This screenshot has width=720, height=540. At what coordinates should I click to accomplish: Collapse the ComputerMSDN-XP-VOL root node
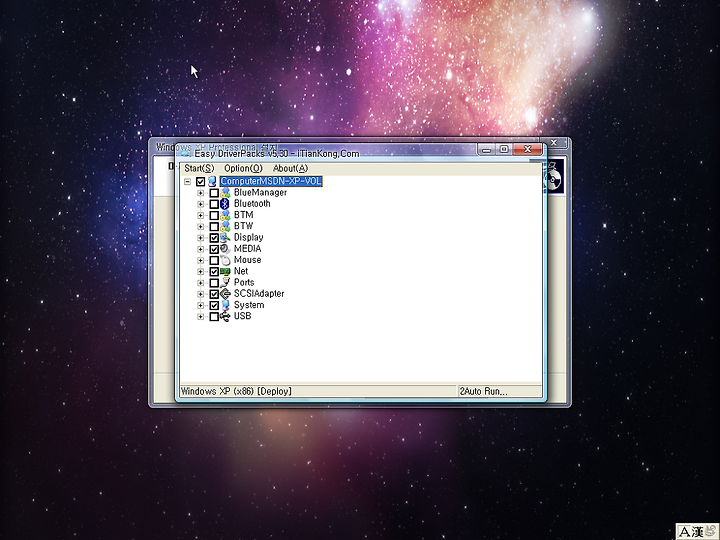(x=187, y=182)
